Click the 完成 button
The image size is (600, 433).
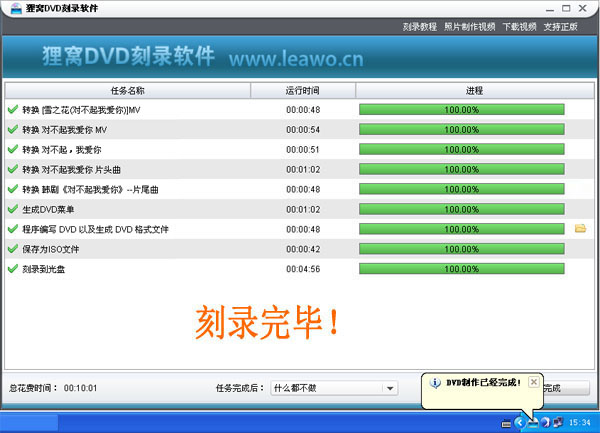tap(566, 389)
